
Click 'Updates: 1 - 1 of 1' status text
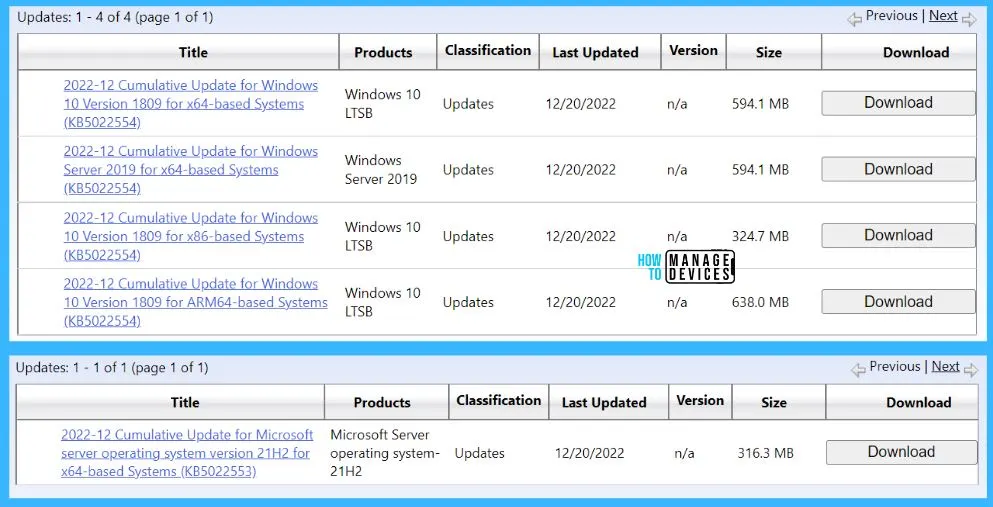pyautogui.click(x=112, y=368)
